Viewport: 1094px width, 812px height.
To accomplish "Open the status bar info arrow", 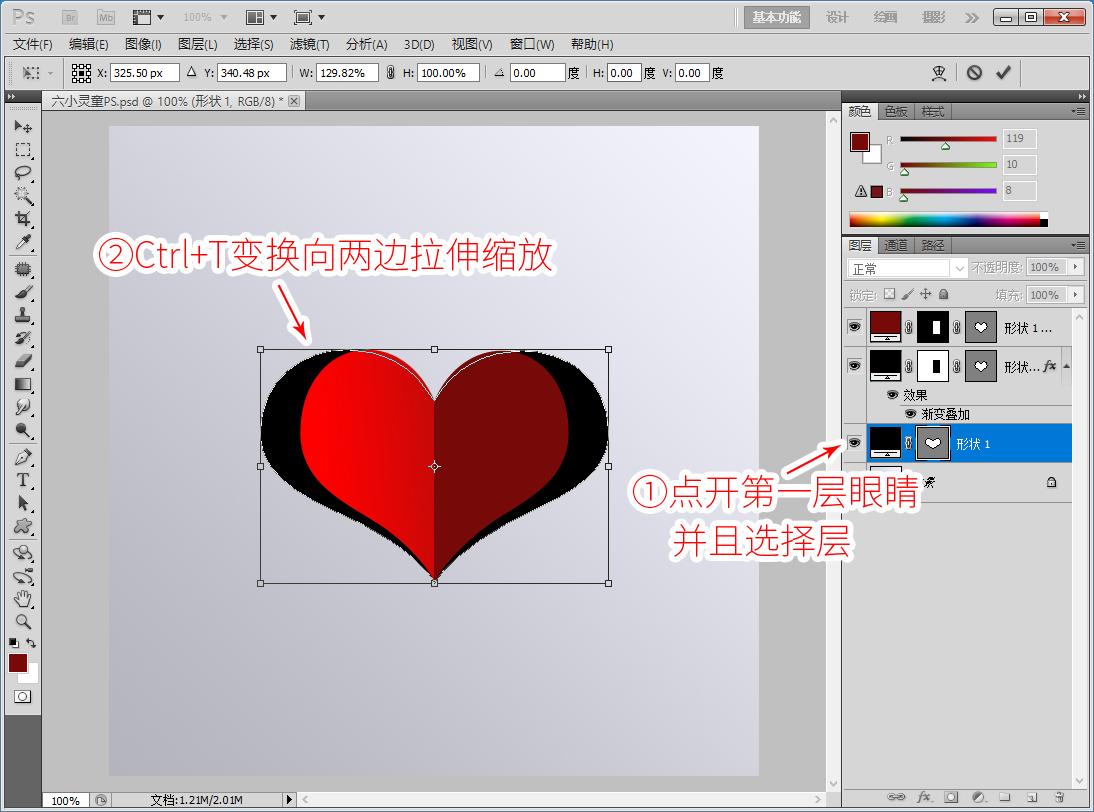I will coord(290,799).
